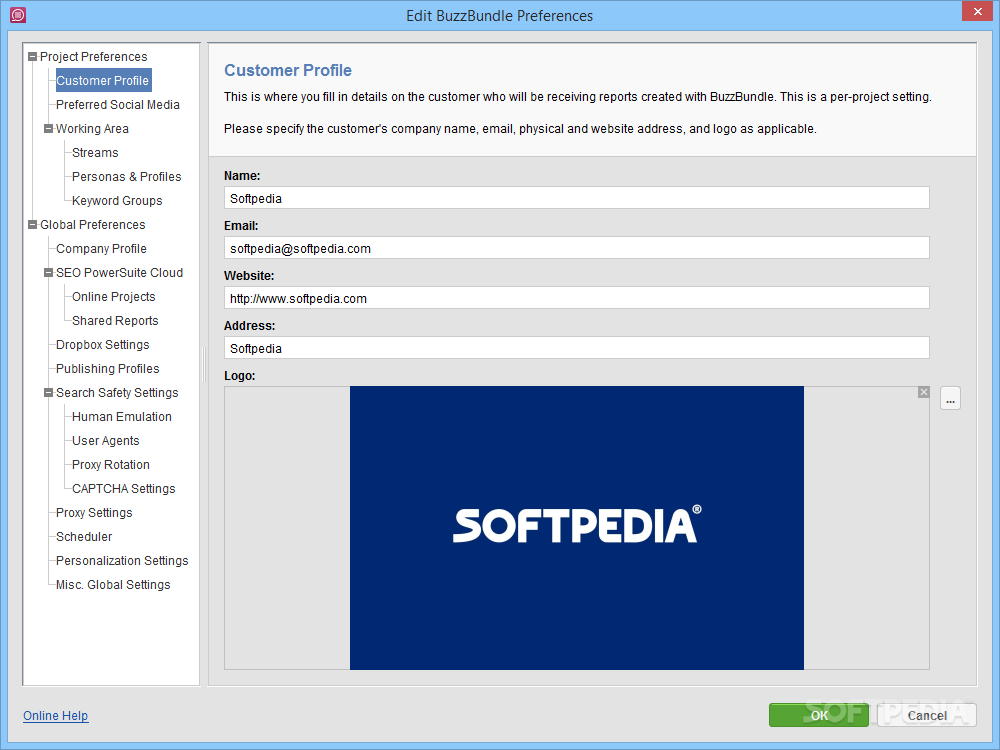1000x750 pixels.
Task: Select Company Profile in Global Preferences
Action: coord(101,249)
